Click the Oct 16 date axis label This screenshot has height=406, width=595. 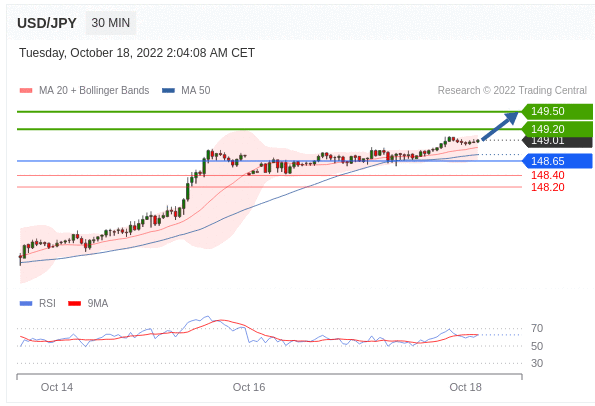click(249, 387)
